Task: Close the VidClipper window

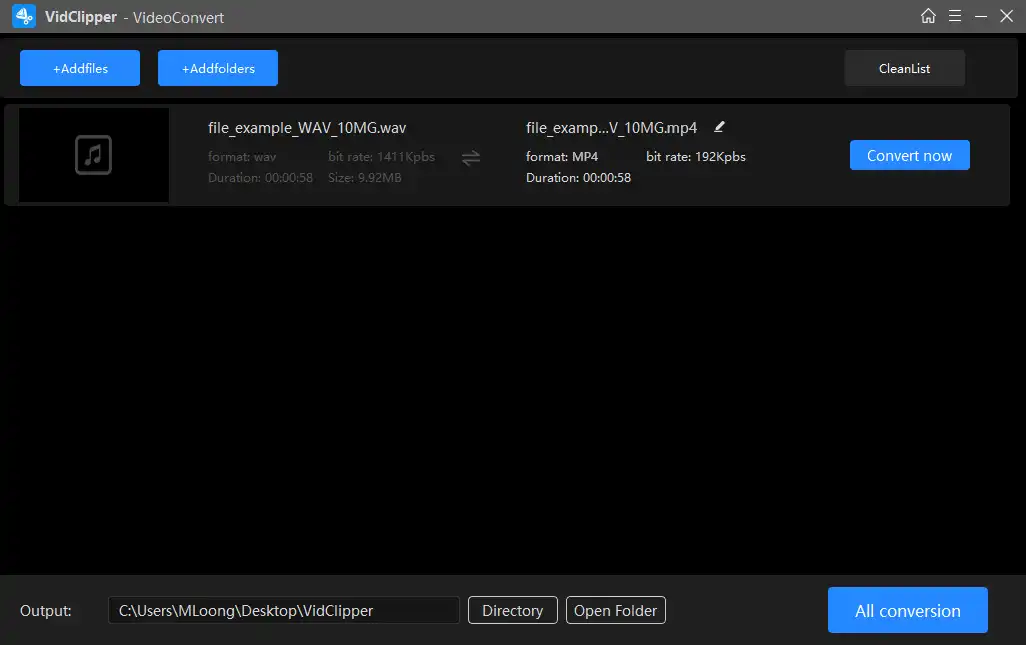Action: tap(1006, 16)
